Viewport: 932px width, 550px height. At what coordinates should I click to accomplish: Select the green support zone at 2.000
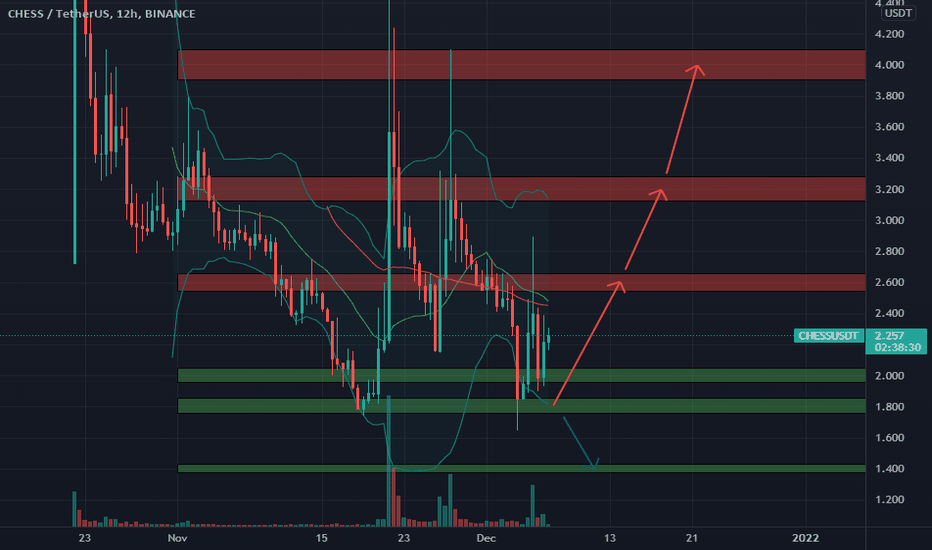(521, 375)
